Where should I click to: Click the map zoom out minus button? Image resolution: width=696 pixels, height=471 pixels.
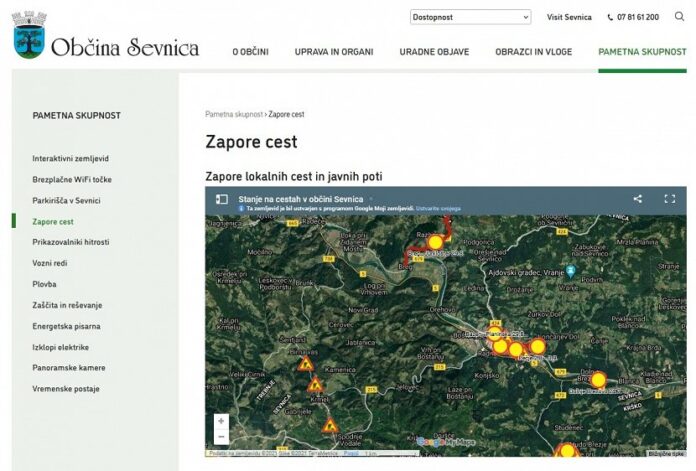[x=221, y=437]
